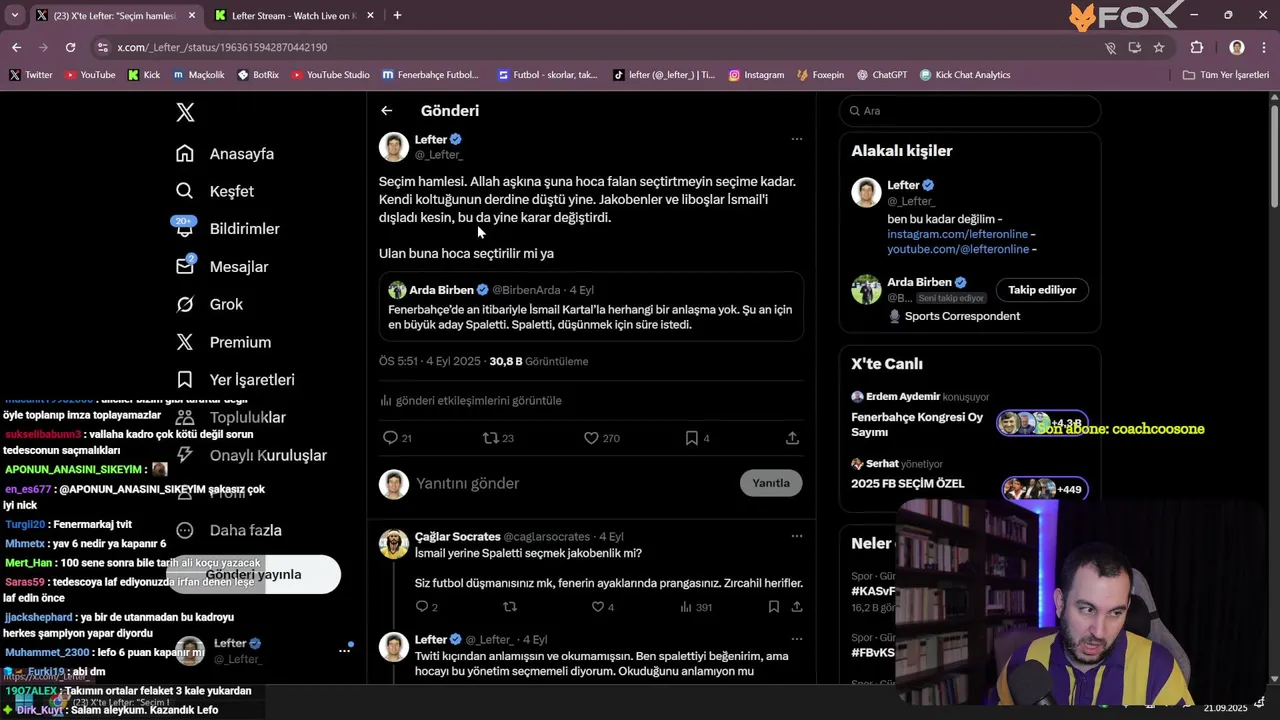
Task: Repost Çağlar Socrates reply
Action: tap(510, 607)
